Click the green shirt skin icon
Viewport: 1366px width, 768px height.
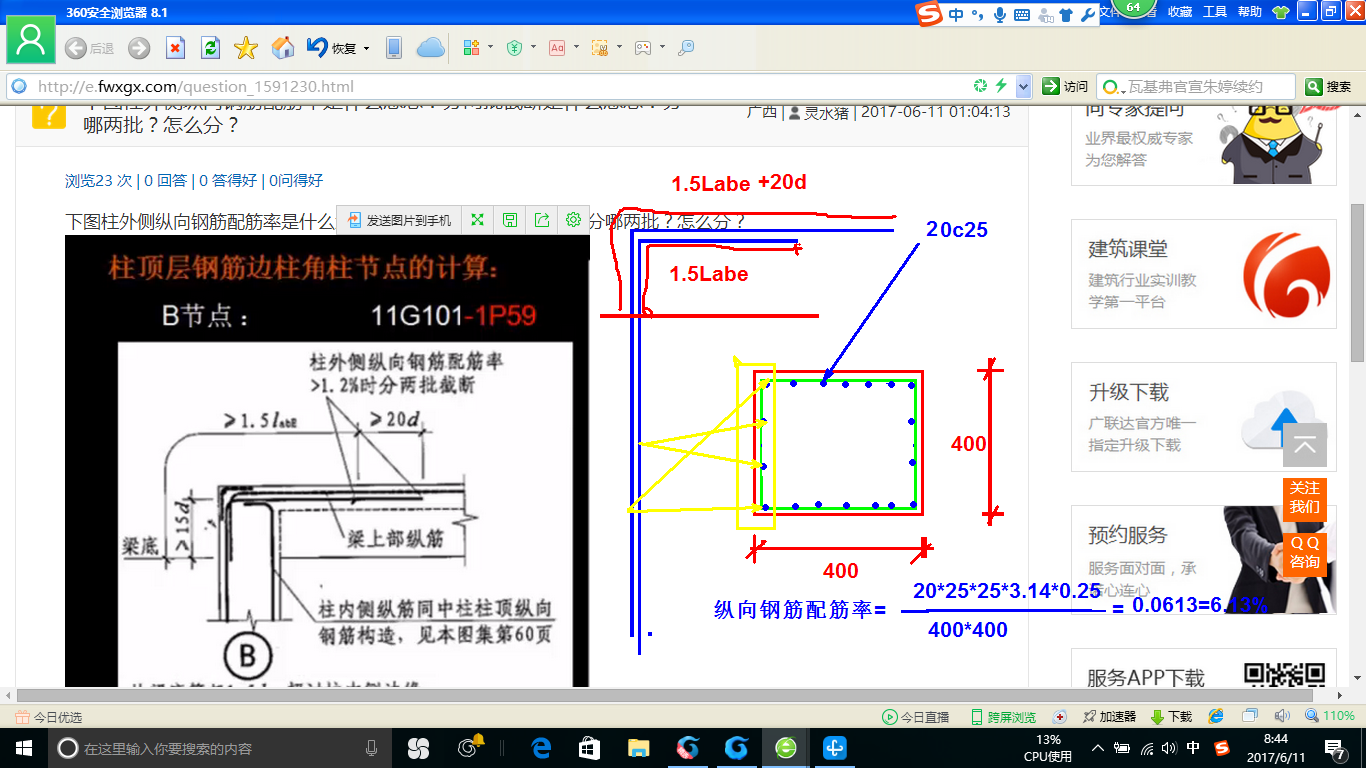(x=1281, y=12)
